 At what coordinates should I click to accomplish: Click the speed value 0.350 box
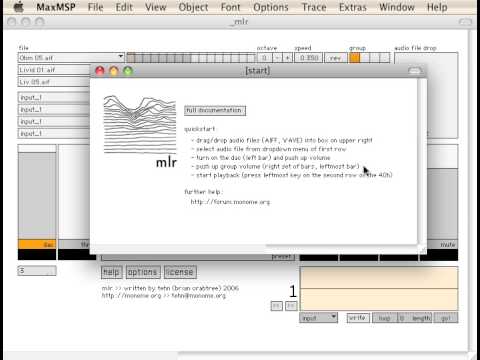pos(309,58)
